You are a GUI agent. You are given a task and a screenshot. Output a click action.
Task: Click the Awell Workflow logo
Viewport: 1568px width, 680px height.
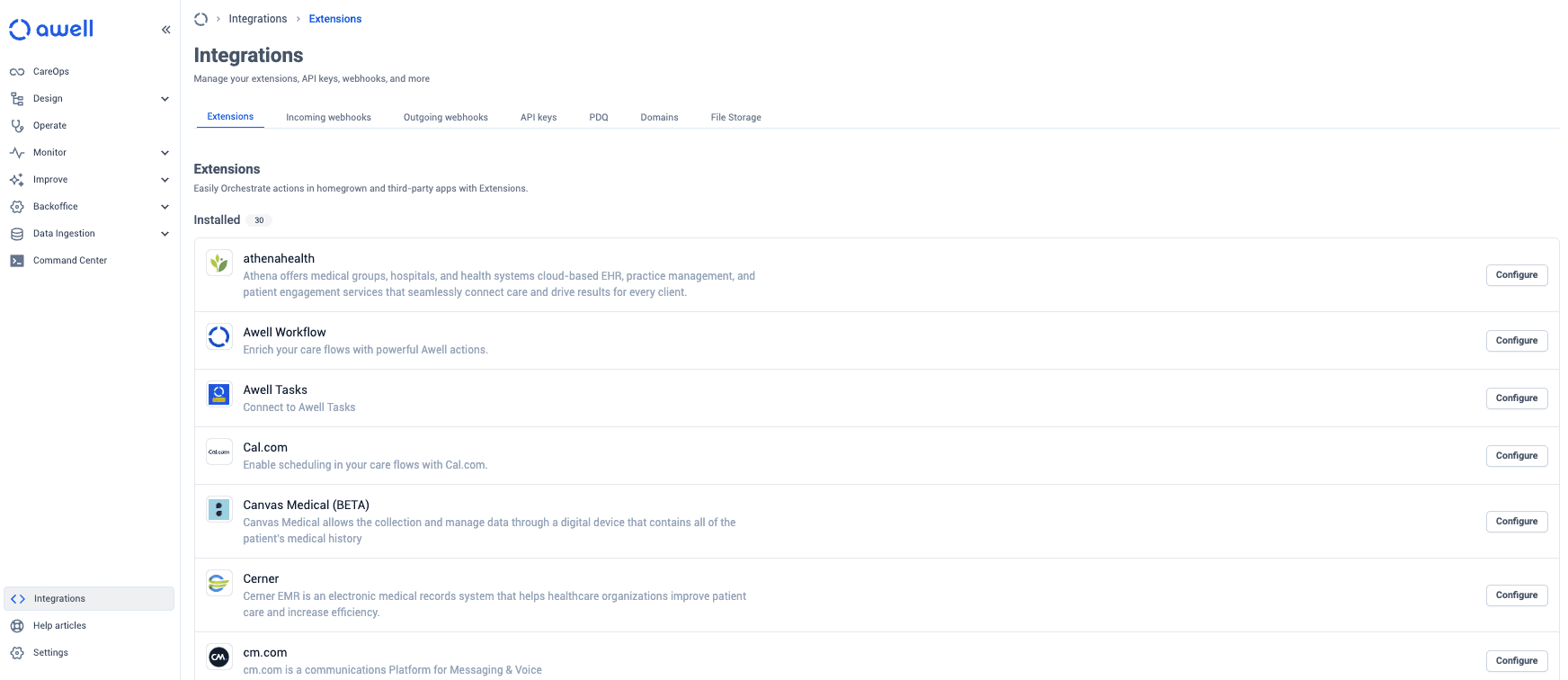(x=219, y=336)
